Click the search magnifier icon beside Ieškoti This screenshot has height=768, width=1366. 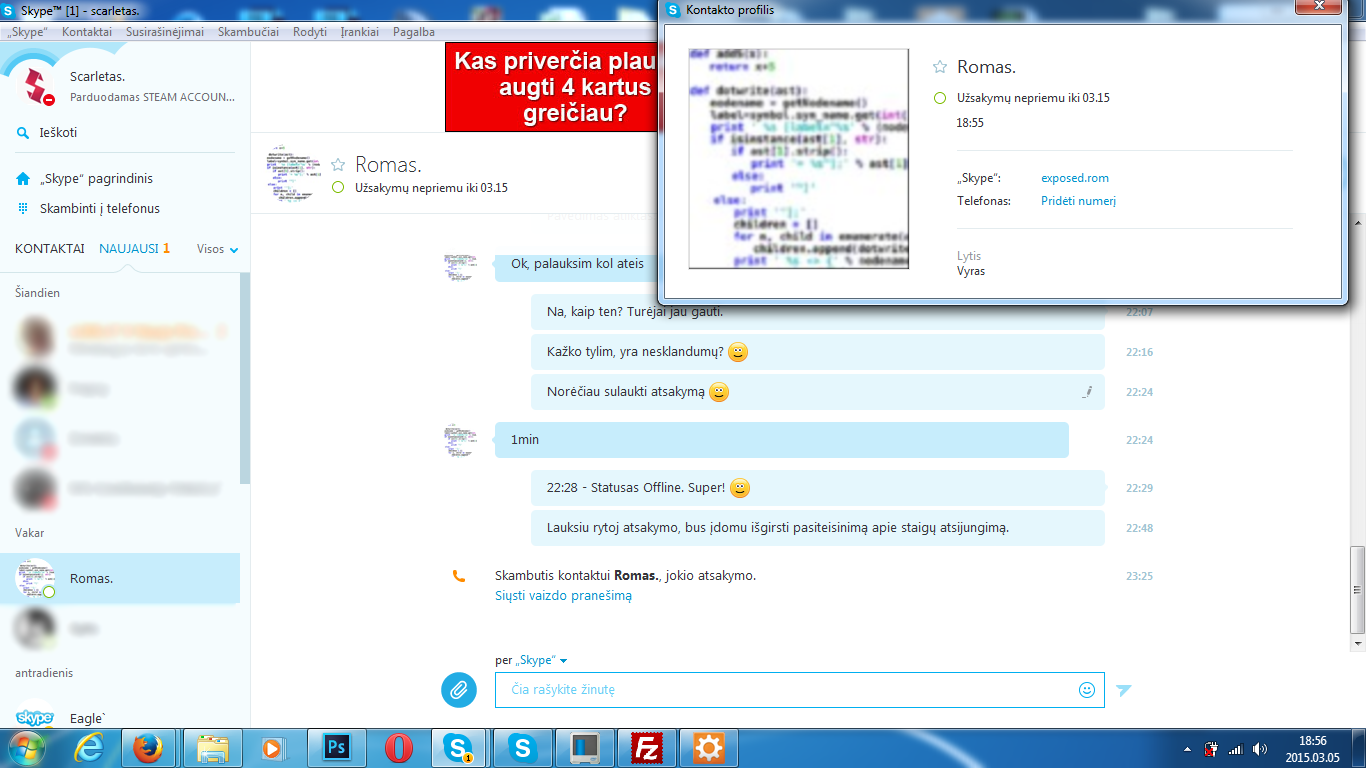tap(23, 133)
